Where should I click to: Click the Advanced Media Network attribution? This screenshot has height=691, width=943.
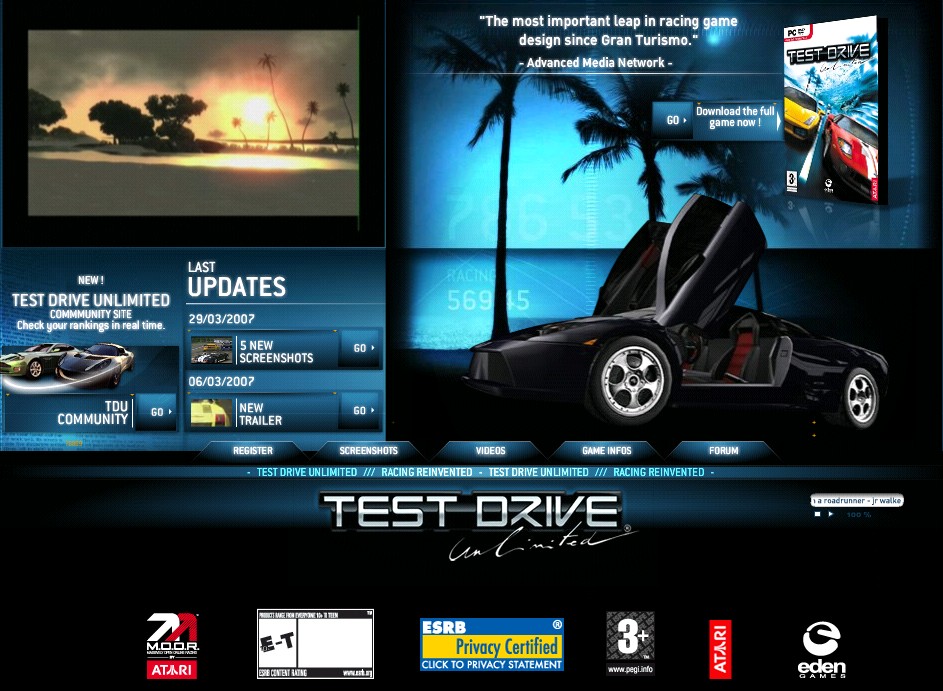click(x=596, y=63)
